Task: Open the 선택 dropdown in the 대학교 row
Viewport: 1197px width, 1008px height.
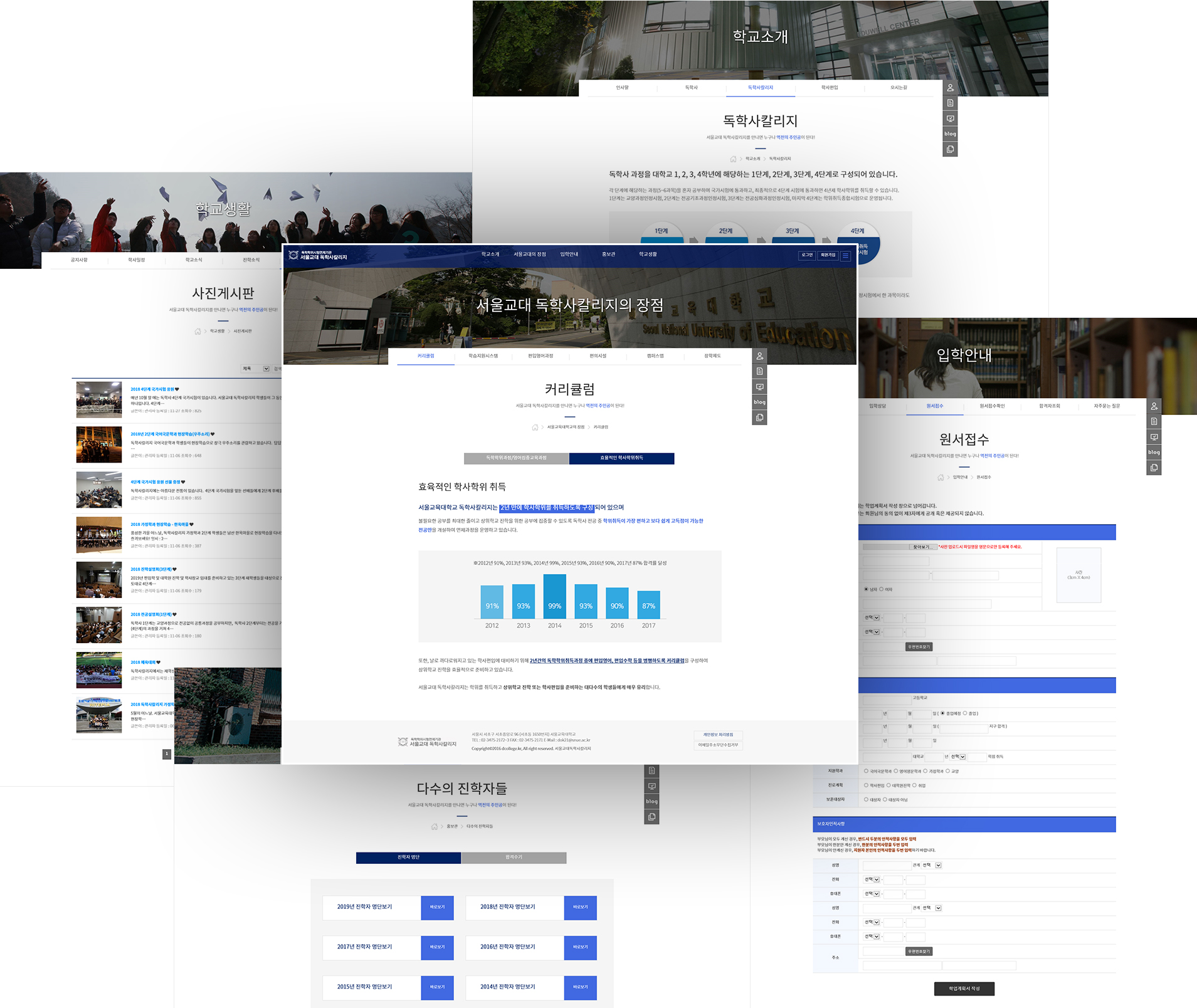Action: pyautogui.click(x=958, y=757)
